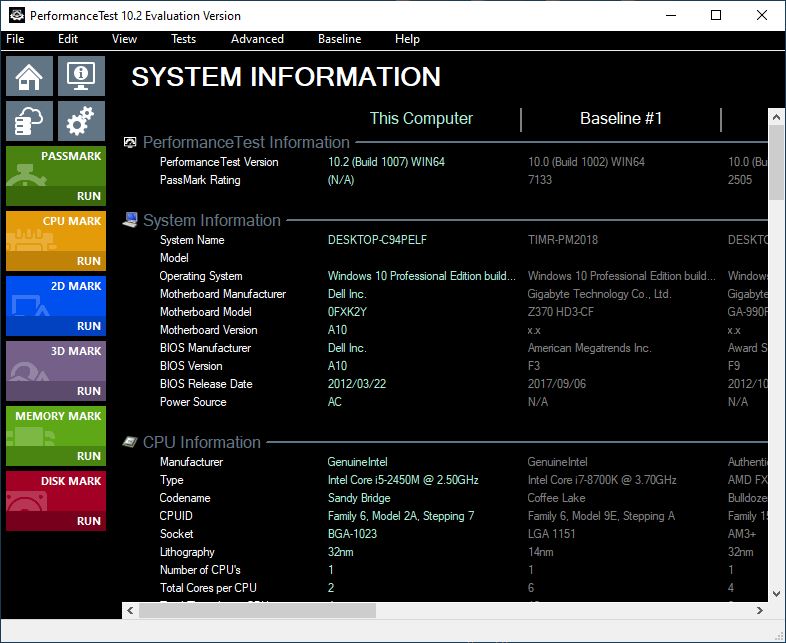Click the Sandy Bridge codename value

coord(359,498)
